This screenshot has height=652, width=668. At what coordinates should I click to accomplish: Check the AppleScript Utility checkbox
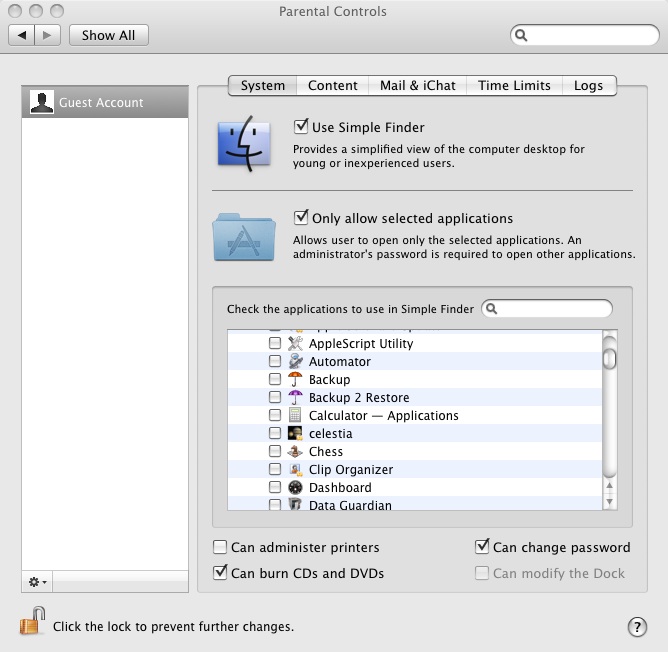(x=275, y=343)
